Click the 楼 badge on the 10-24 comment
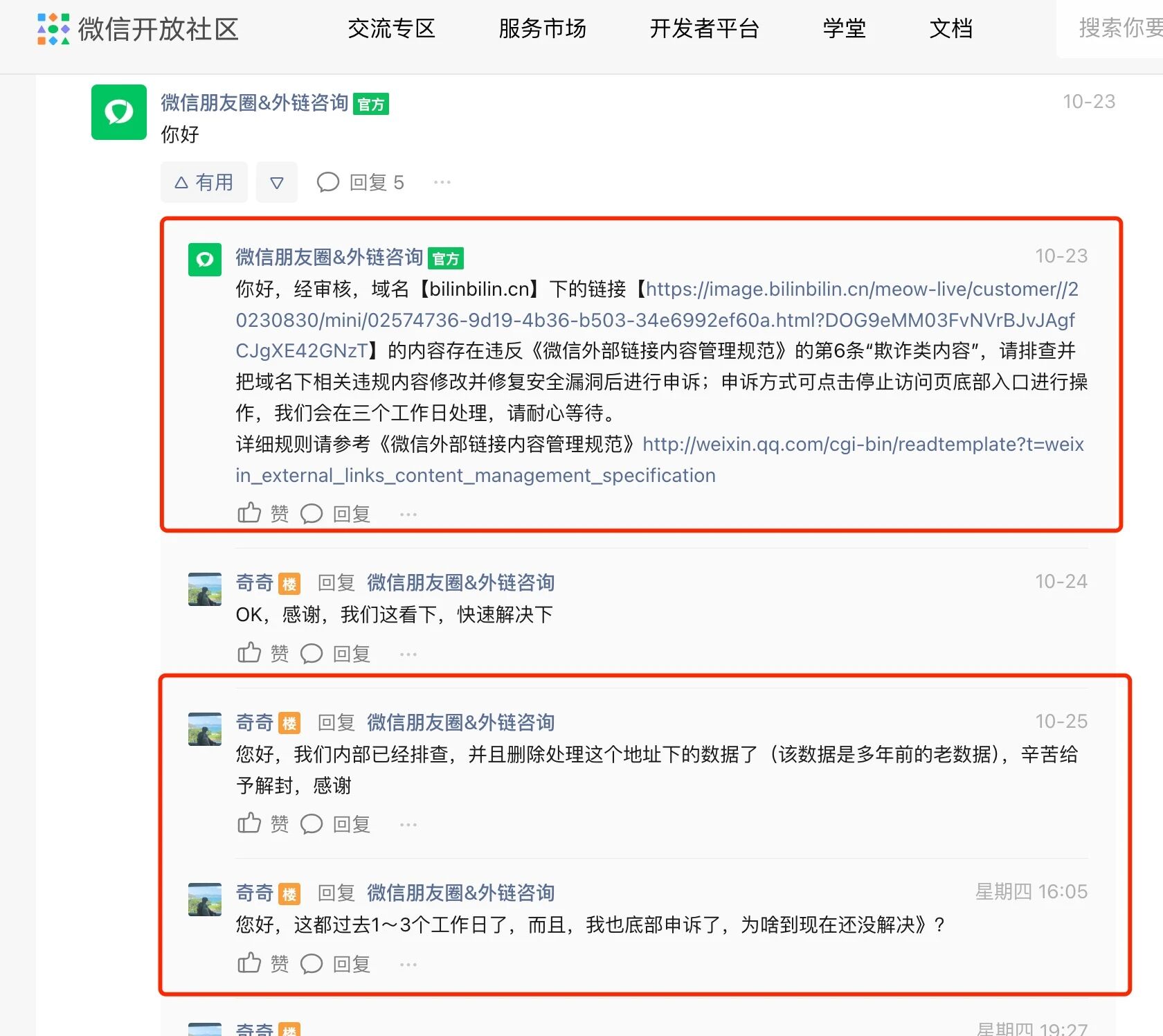The height and width of the screenshot is (1036, 1163). point(289,584)
